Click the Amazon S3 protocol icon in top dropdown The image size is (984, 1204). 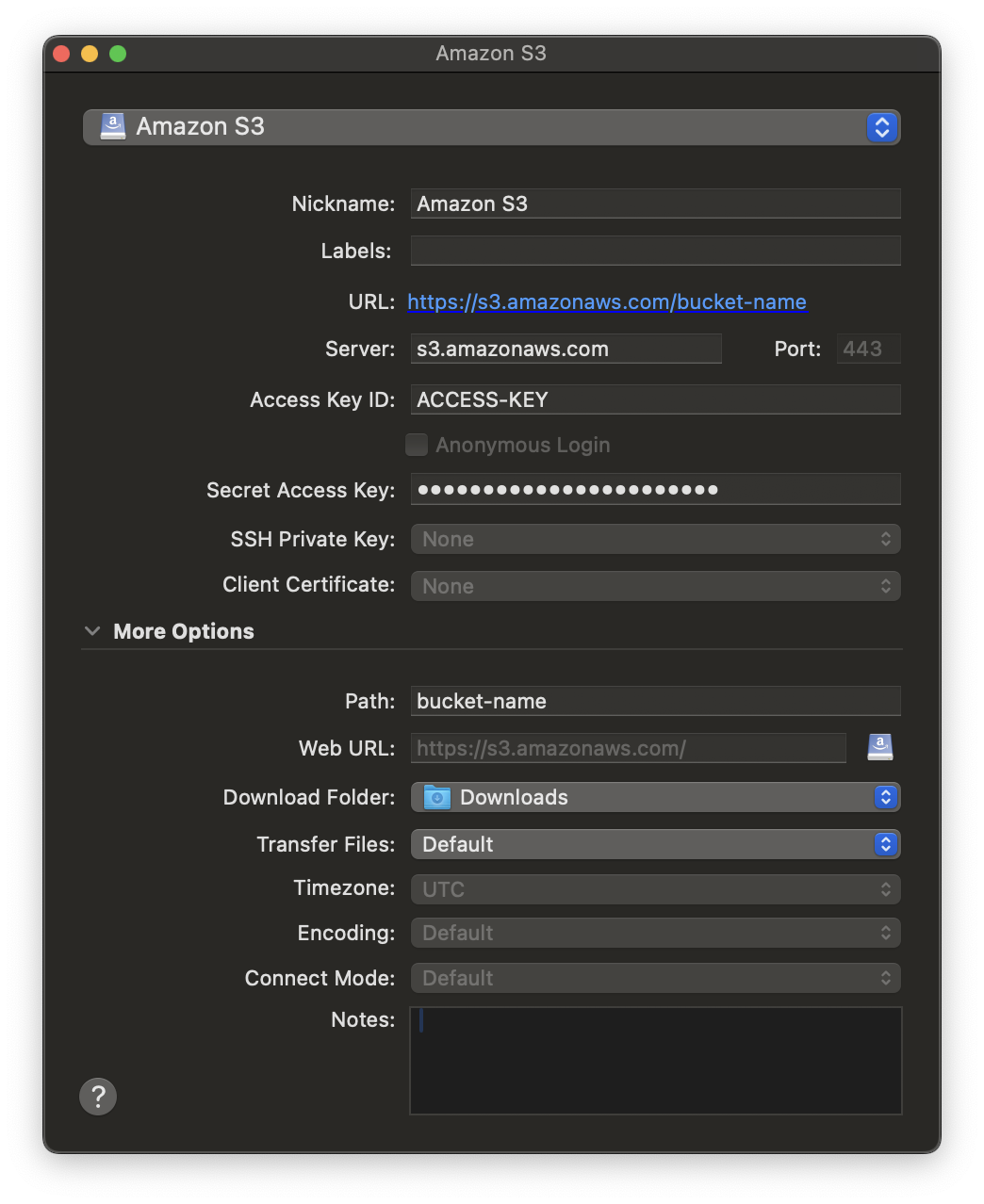click(113, 126)
